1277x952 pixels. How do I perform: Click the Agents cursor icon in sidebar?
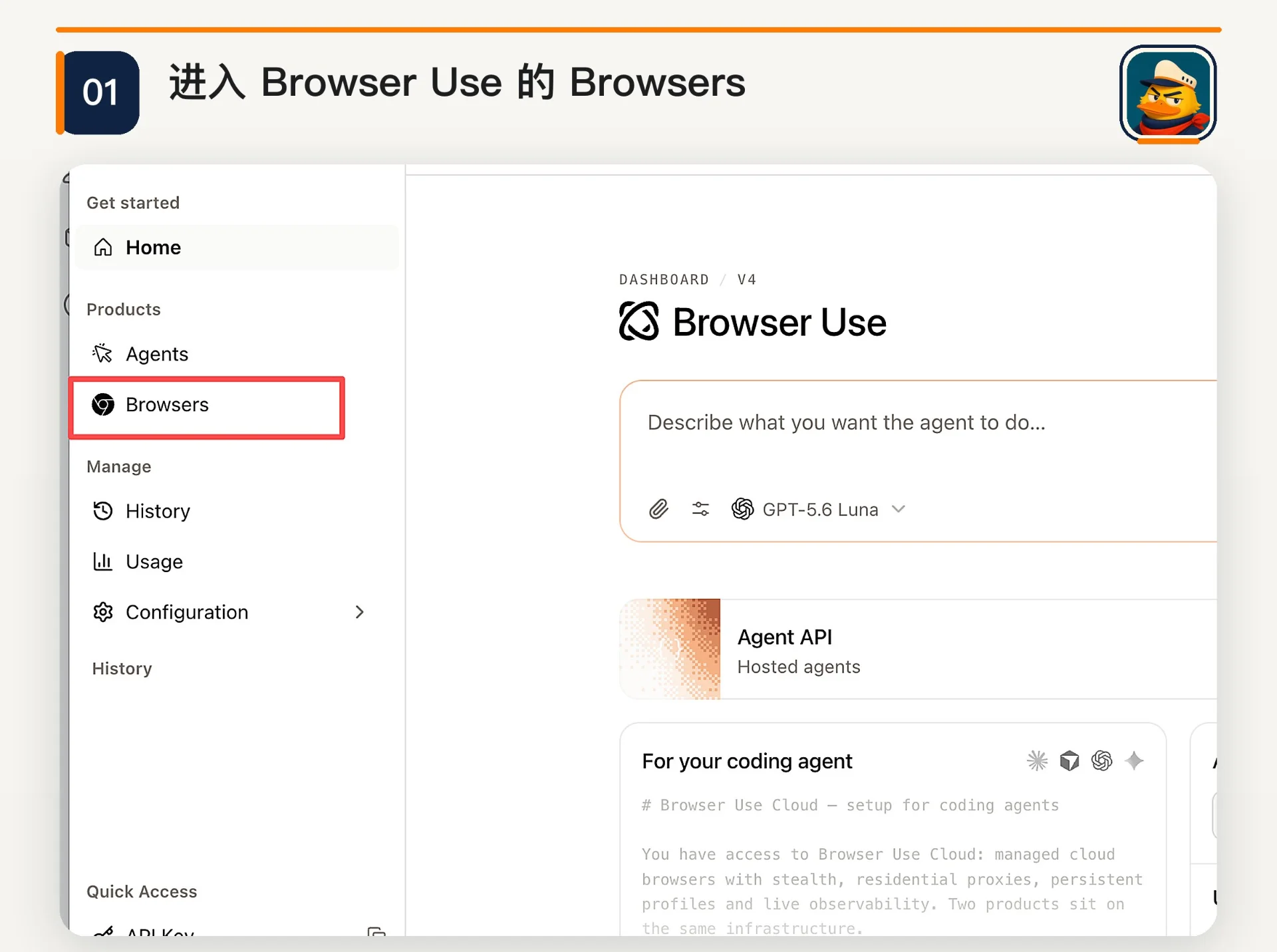click(x=102, y=353)
